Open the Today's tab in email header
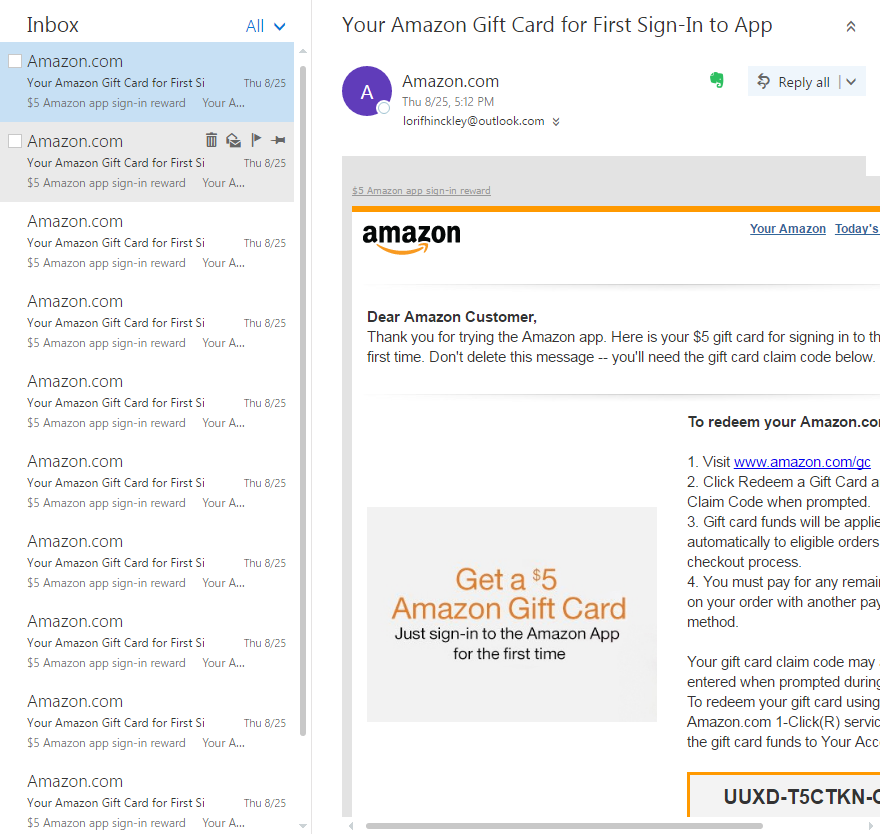 [x=857, y=229]
